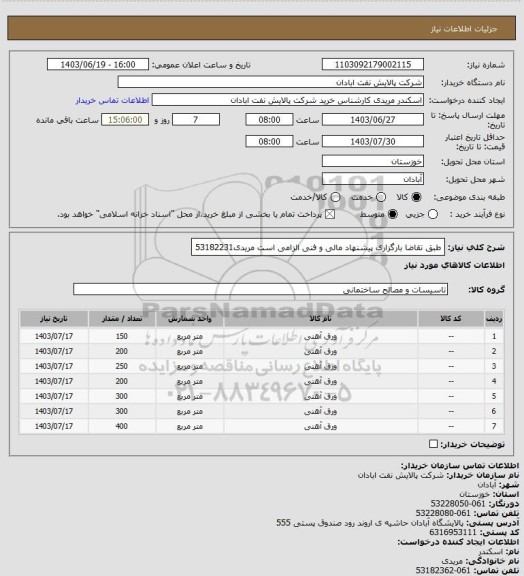Click the price validity time field 08:00
524x576 pixels.
(269, 141)
